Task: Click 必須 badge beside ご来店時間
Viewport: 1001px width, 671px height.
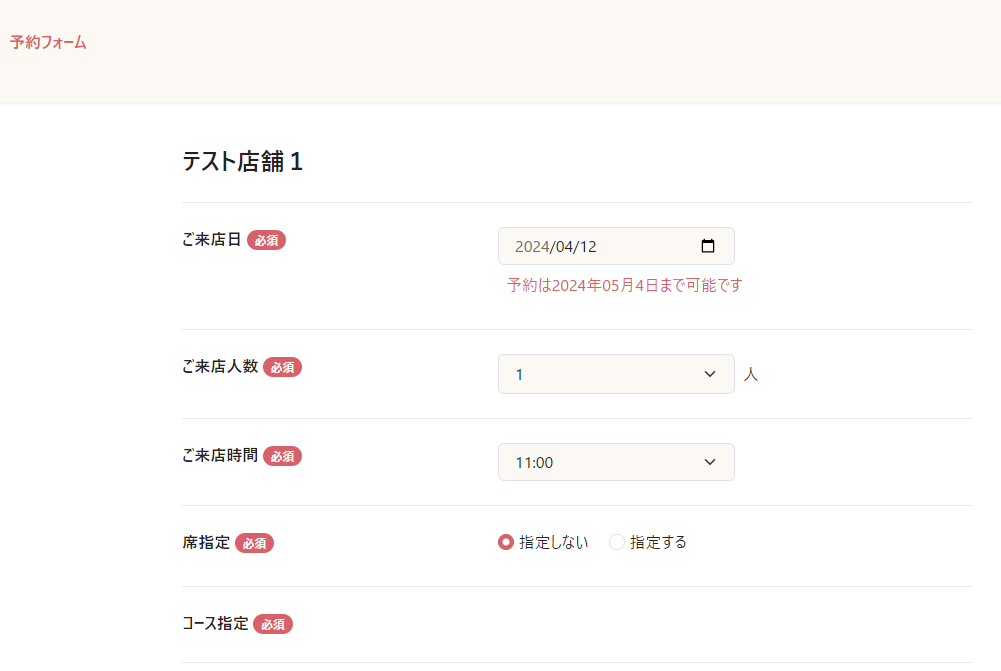Action: click(x=282, y=456)
